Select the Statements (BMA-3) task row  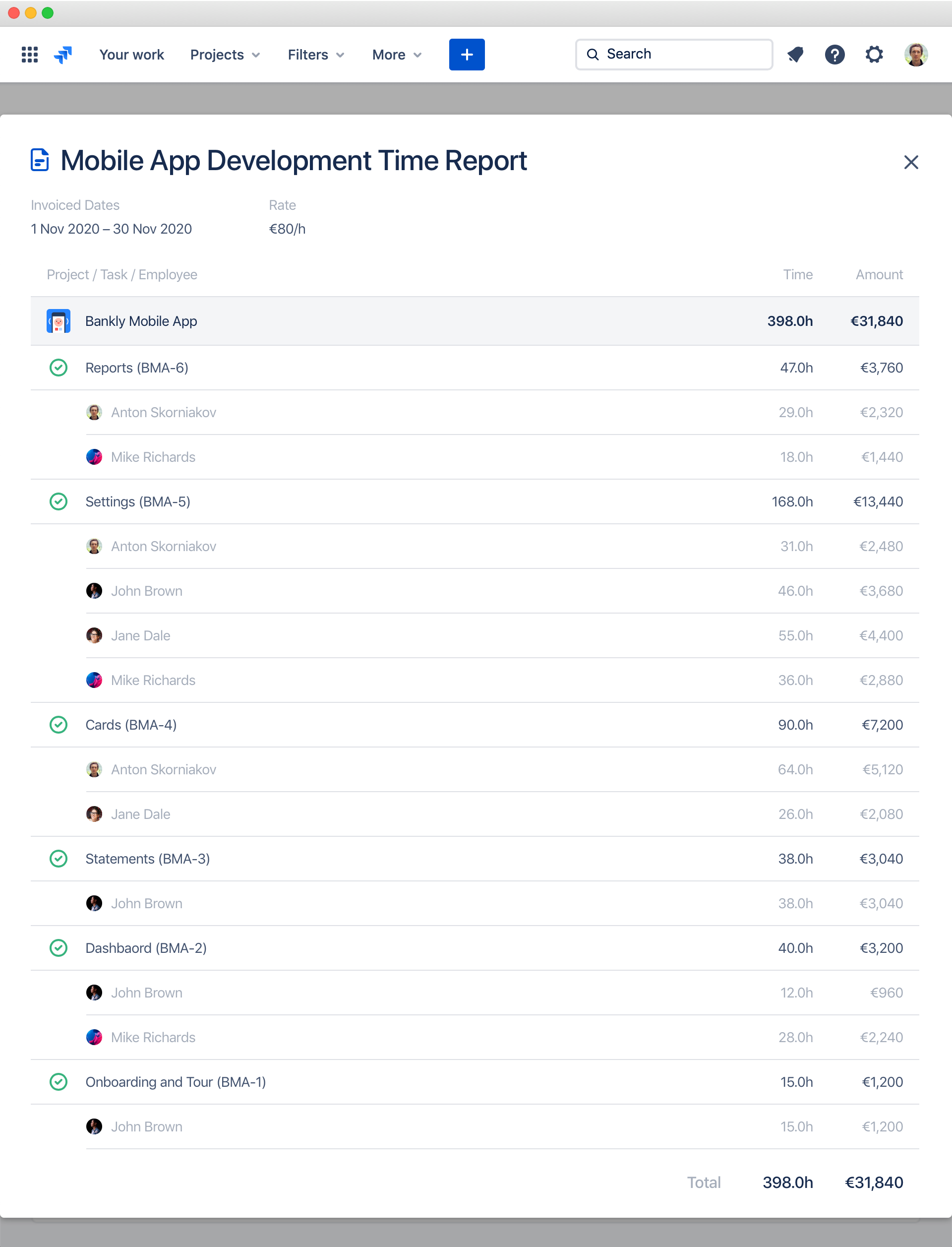click(147, 859)
